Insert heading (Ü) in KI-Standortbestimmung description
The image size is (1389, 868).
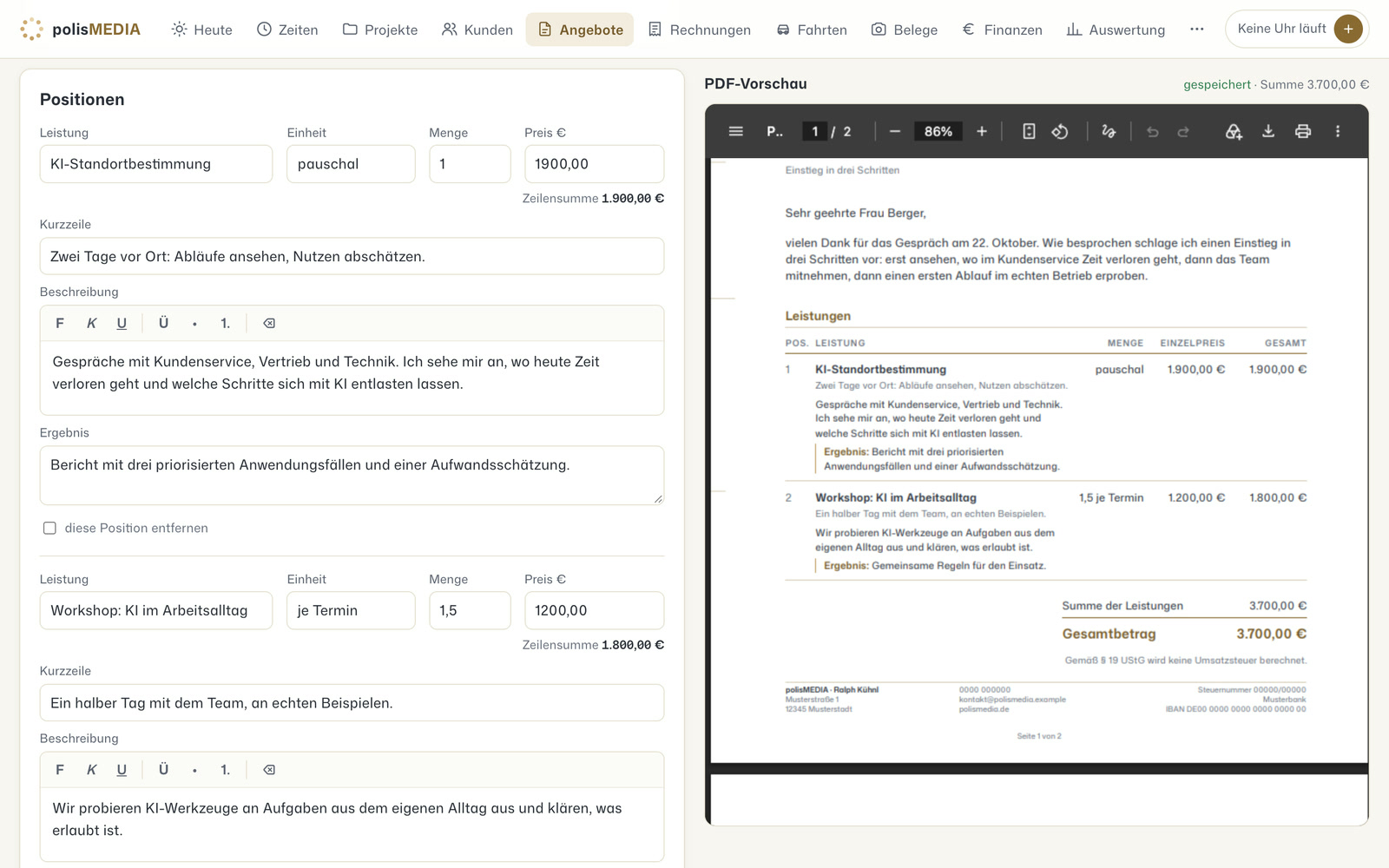point(163,323)
